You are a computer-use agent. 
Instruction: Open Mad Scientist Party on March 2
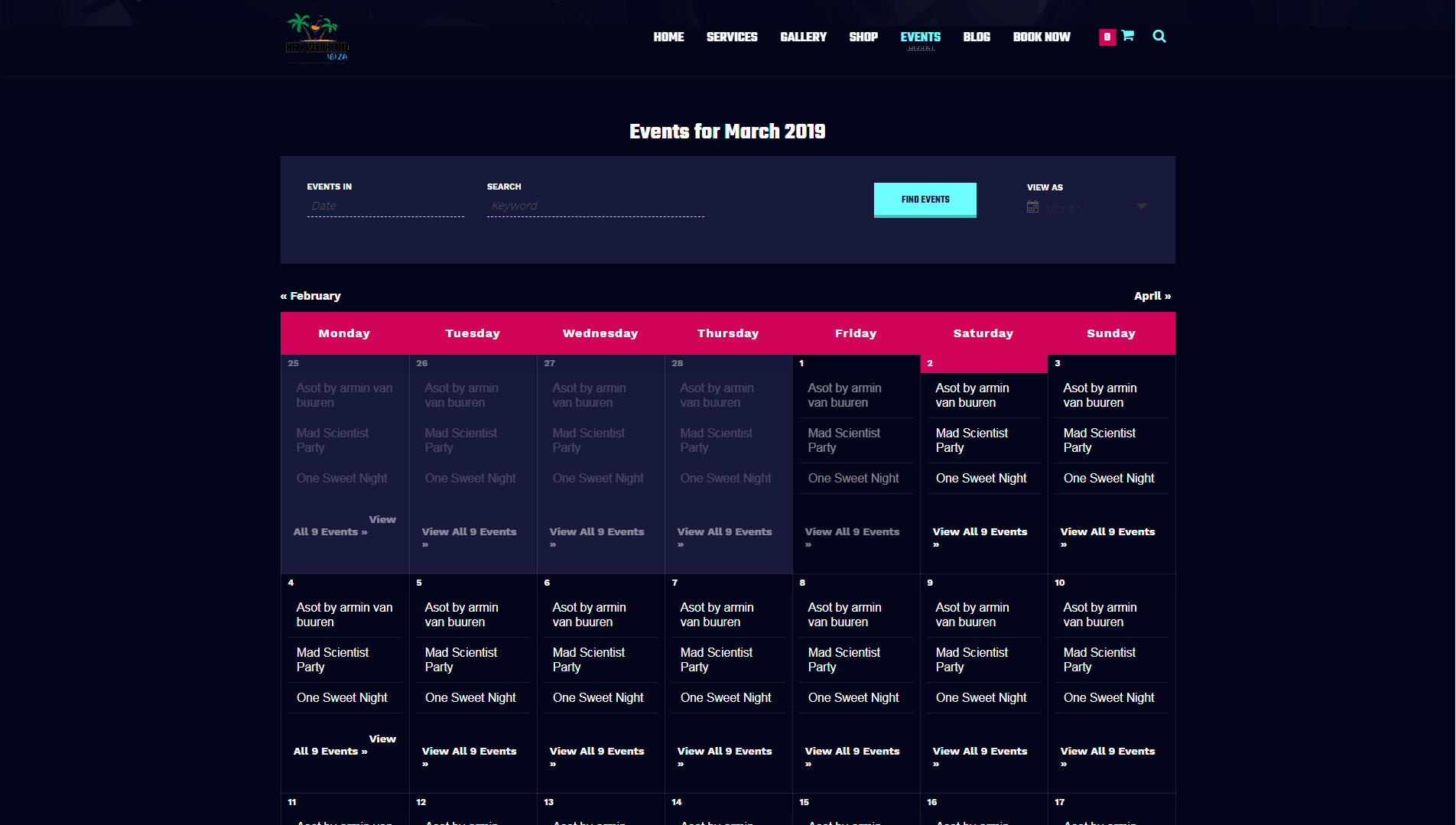972,440
